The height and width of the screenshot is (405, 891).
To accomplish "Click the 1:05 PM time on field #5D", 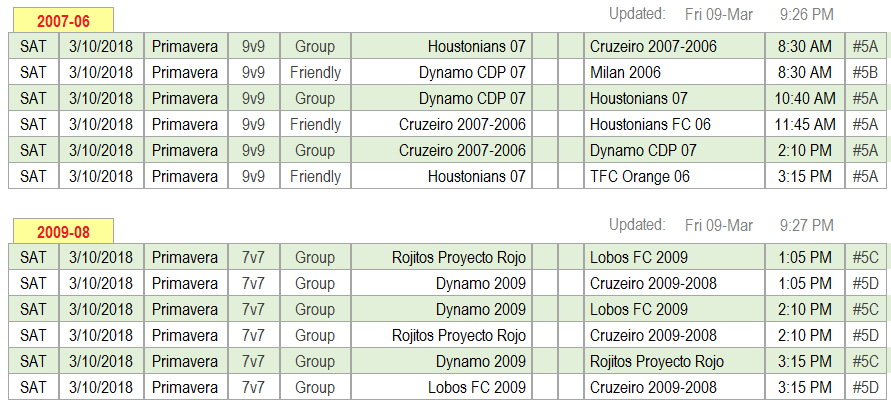I will pyautogui.click(x=805, y=283).
